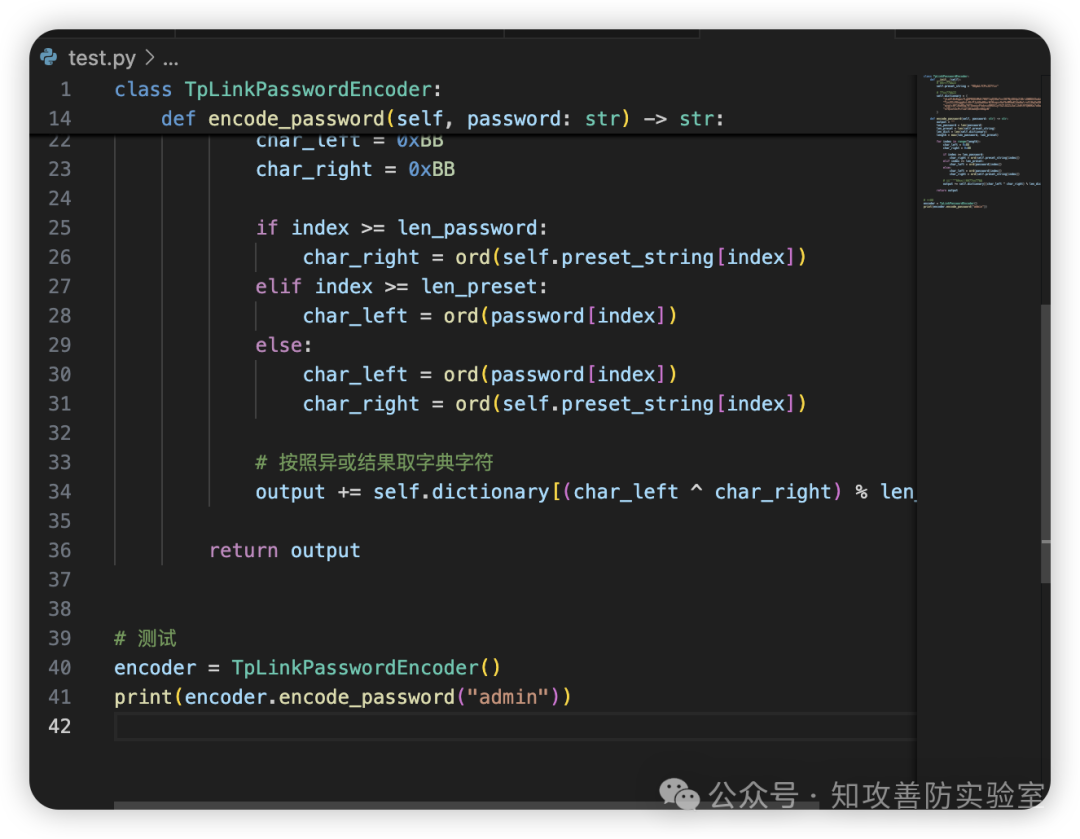
Task: Click line 26's char_right preset_string assignment
Action: (x=554, y=258)
